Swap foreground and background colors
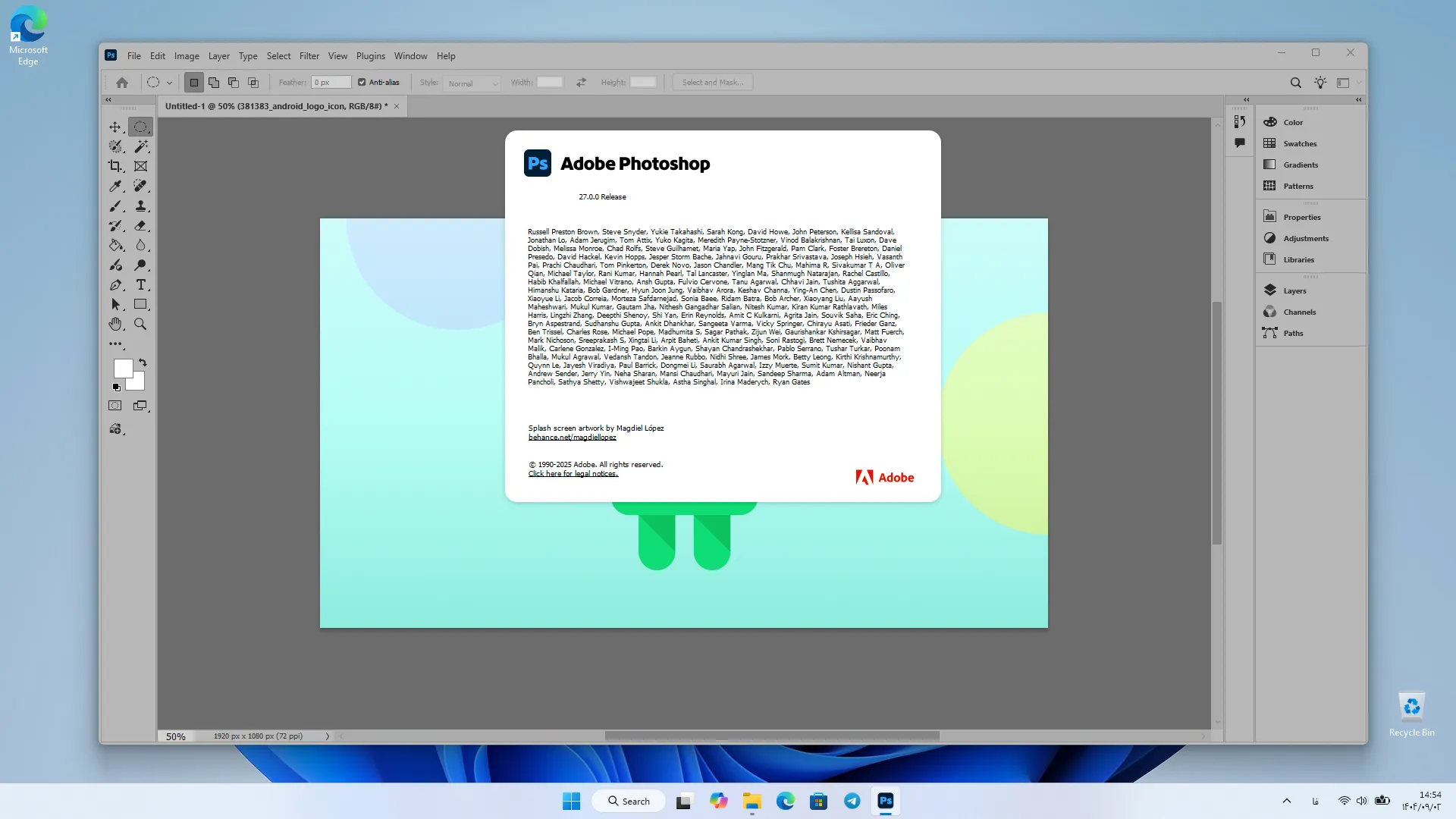Viewport: 1456px width, 819px height. tap(143, 362)
